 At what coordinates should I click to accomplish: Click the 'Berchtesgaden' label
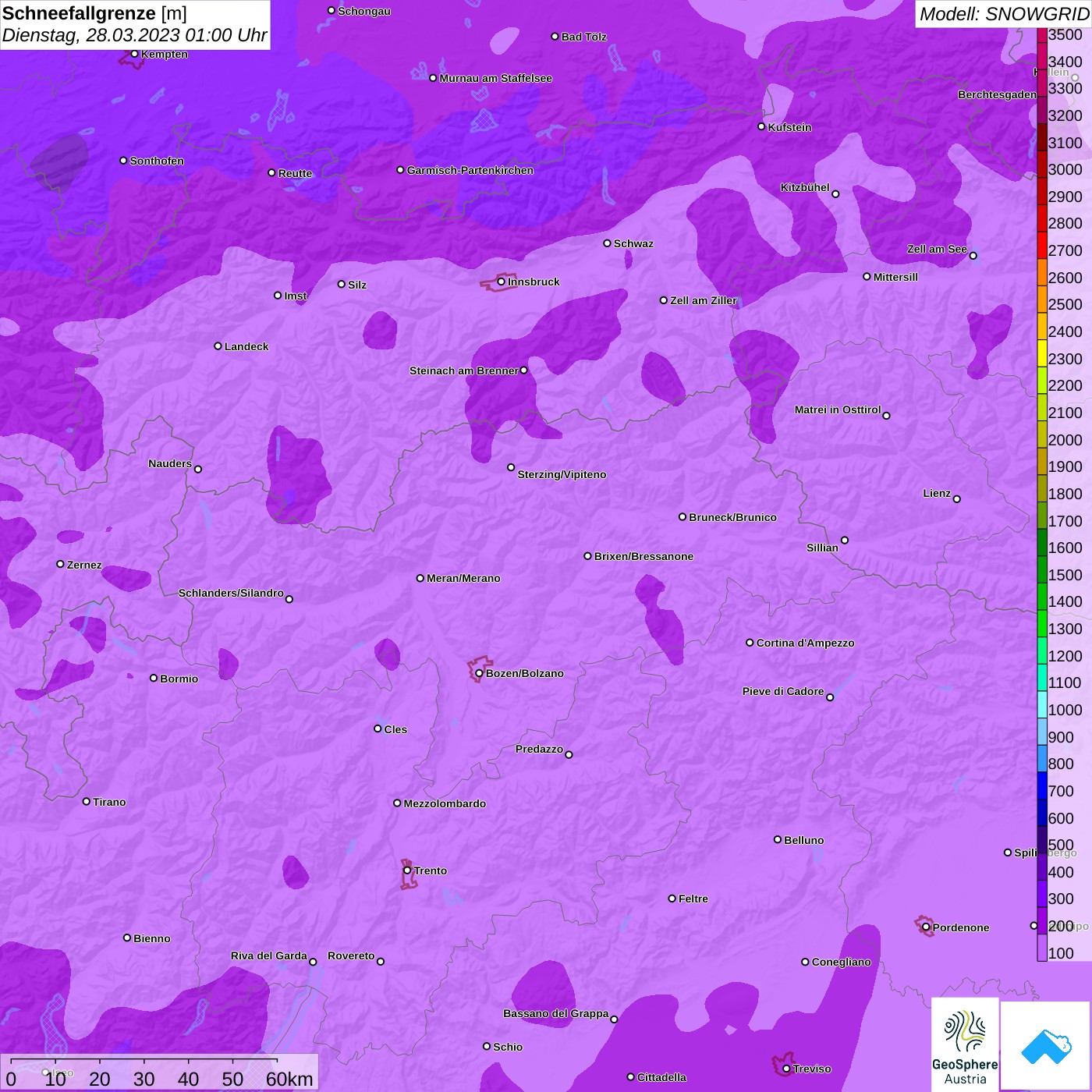(x=997, y=95)
